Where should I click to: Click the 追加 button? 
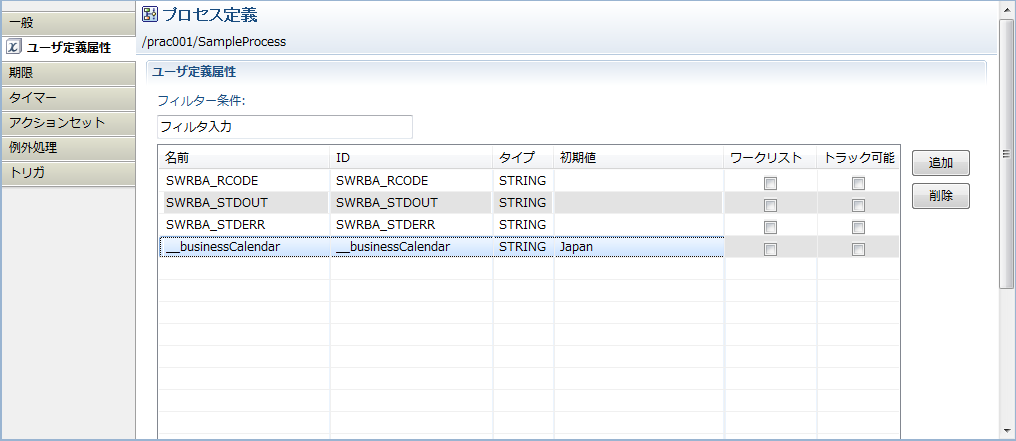click(940, 162)
